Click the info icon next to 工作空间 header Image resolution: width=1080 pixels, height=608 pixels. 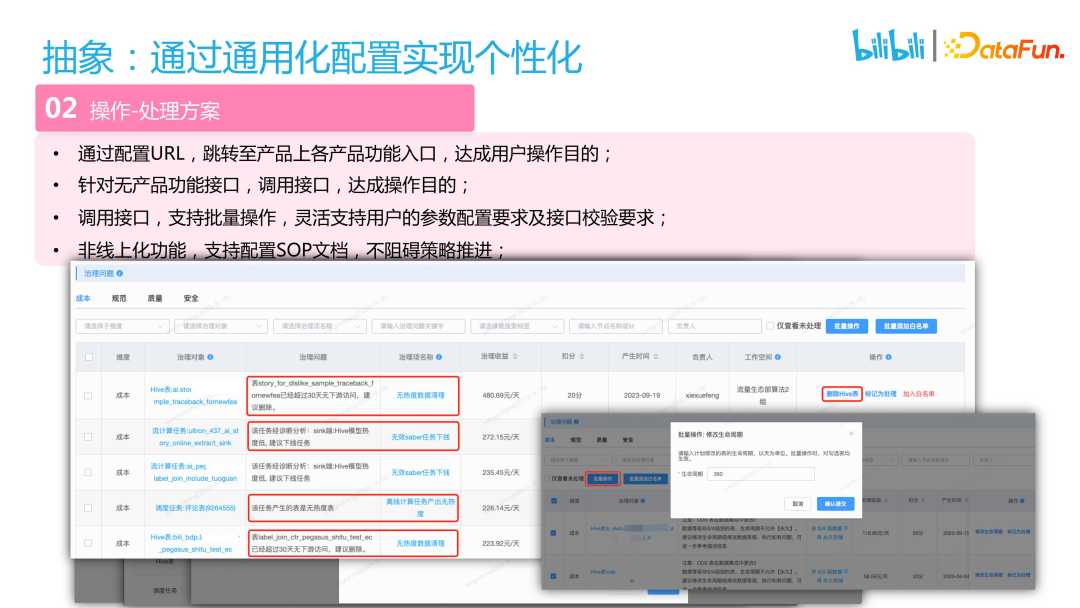(779, 356)
